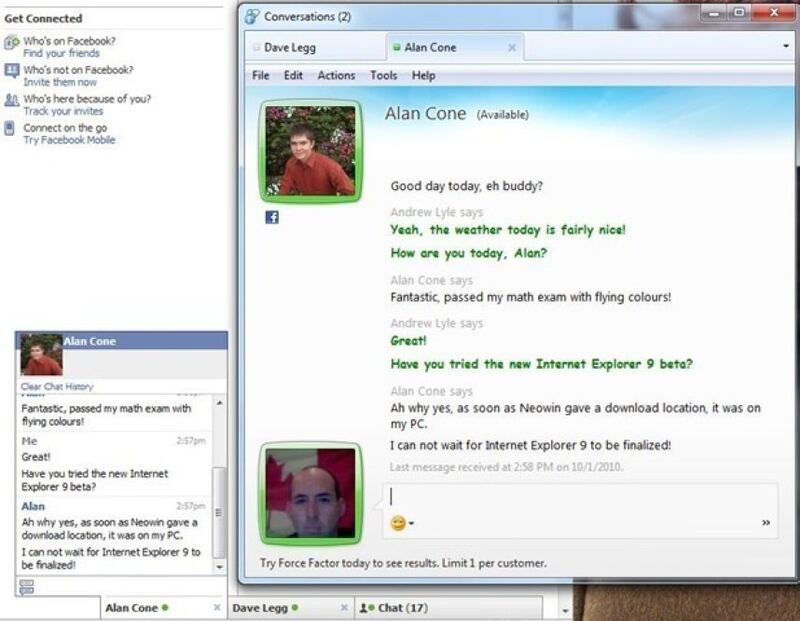The image size is (800, 621).
Task: Click Who's on Facebook icon
Action: click(11, 42)
